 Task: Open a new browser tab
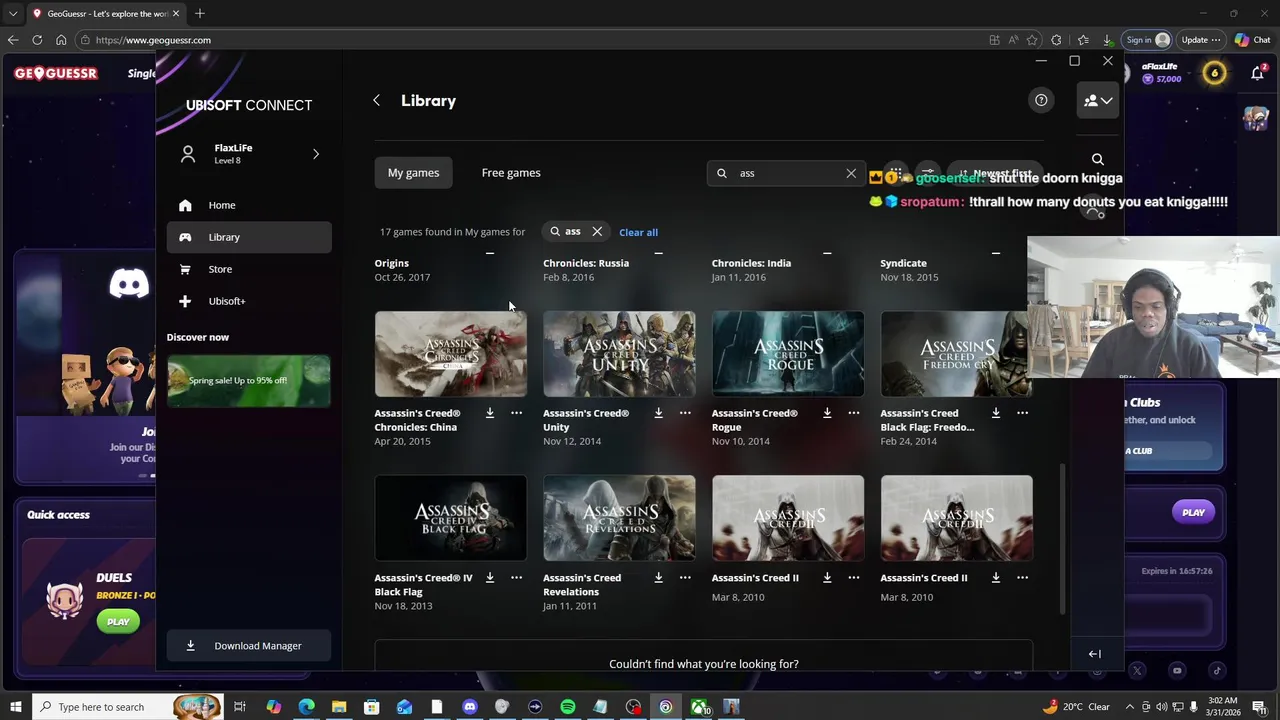click(200, 13)
